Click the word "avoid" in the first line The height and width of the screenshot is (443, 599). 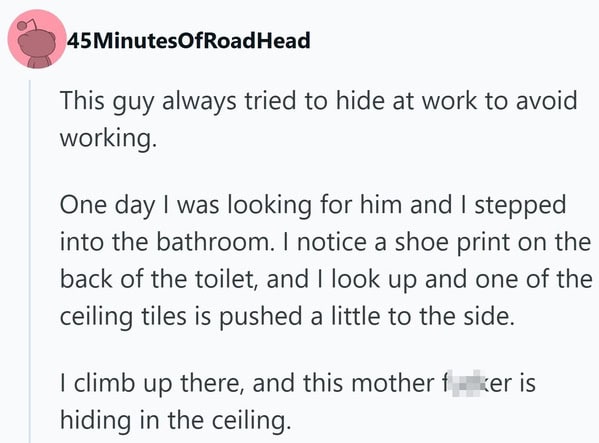pos(546,101)
